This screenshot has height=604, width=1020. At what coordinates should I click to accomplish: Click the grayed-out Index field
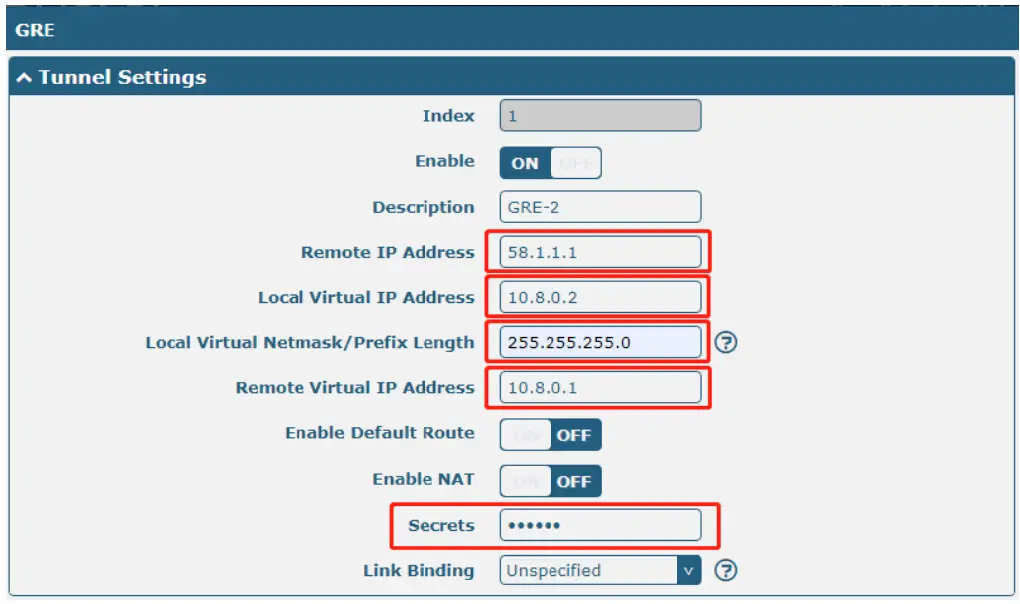pyautogui.click(x=599, y=116)
